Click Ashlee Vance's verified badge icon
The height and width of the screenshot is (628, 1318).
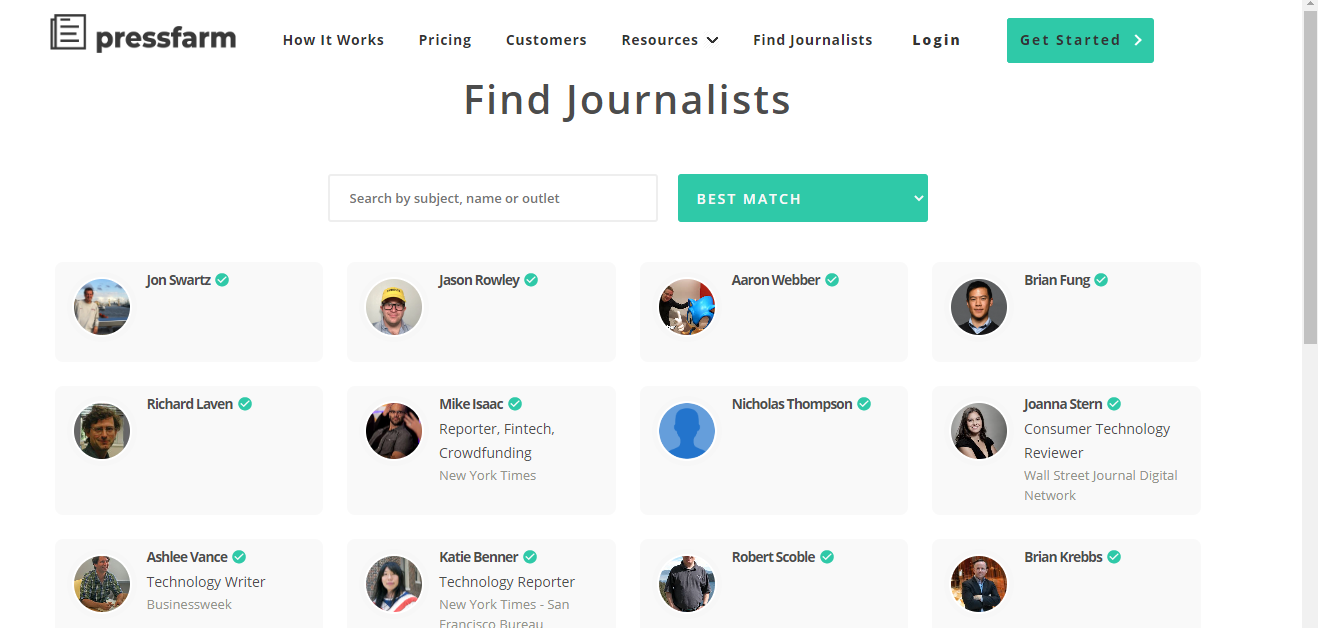(x=239, y=557)
